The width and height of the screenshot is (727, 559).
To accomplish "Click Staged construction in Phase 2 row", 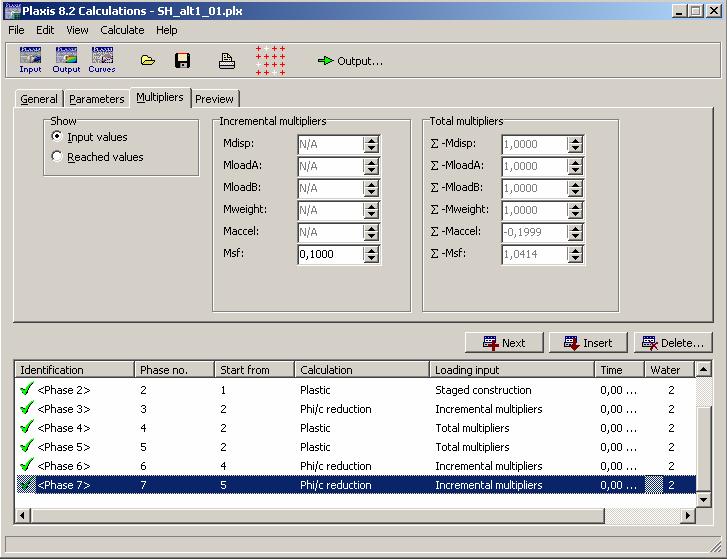I will click(483, 390).
